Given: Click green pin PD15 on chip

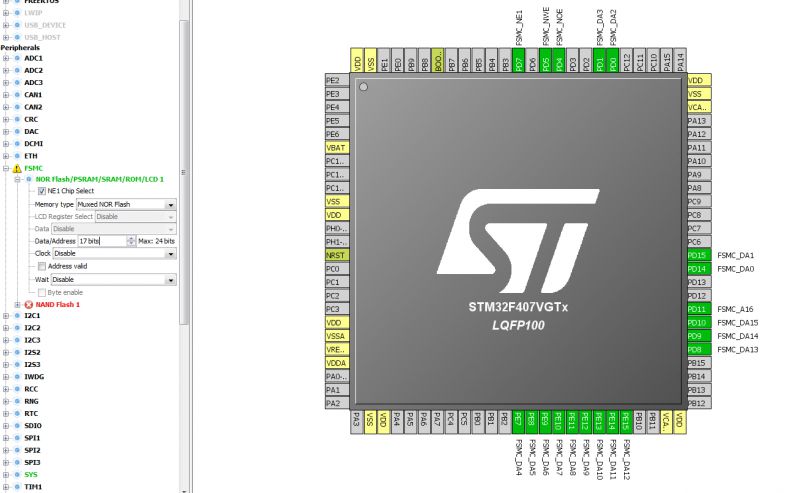Looking at the screenshot, I should (699, 255).
